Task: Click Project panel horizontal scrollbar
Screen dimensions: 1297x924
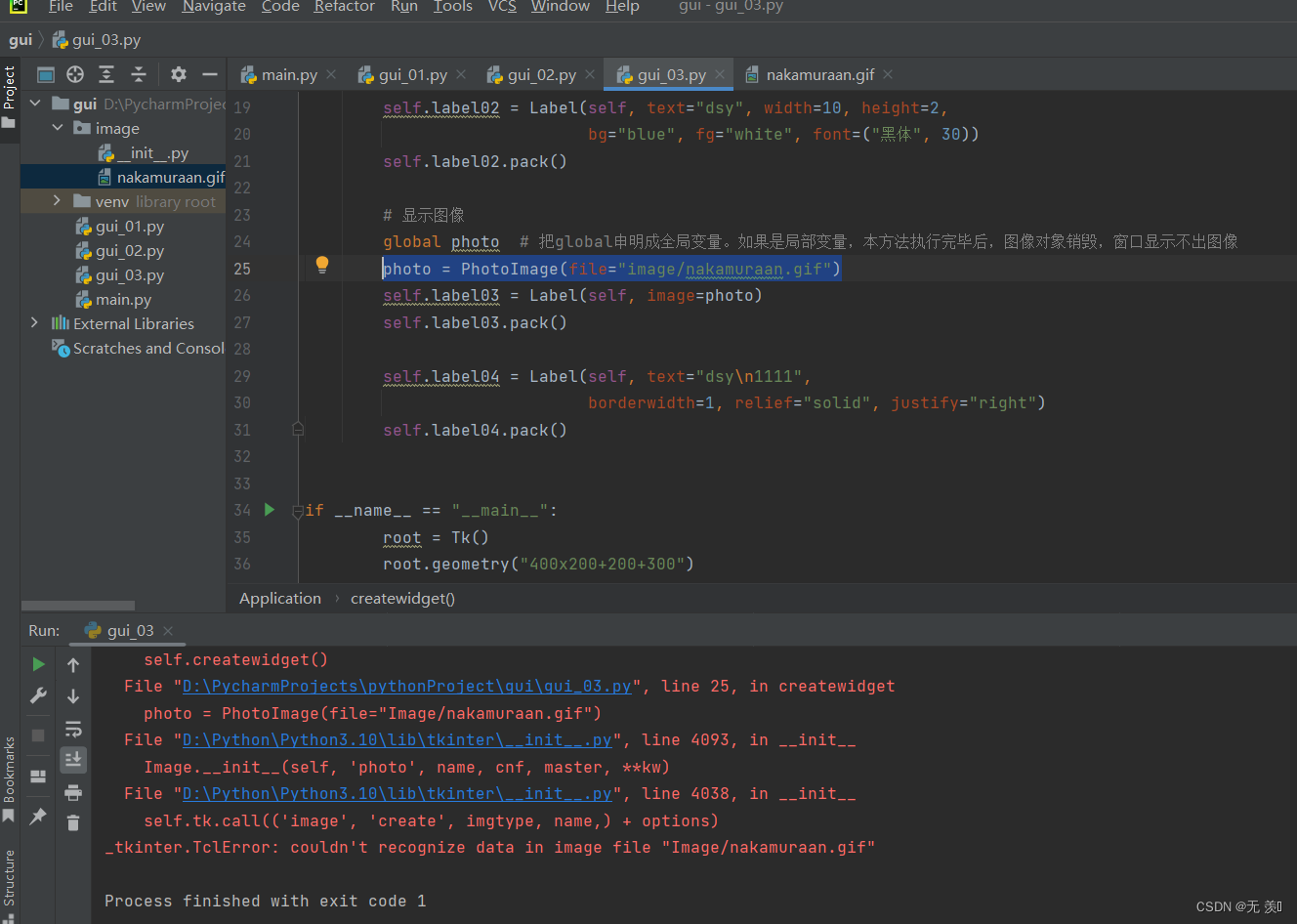Action: point(78,606)
